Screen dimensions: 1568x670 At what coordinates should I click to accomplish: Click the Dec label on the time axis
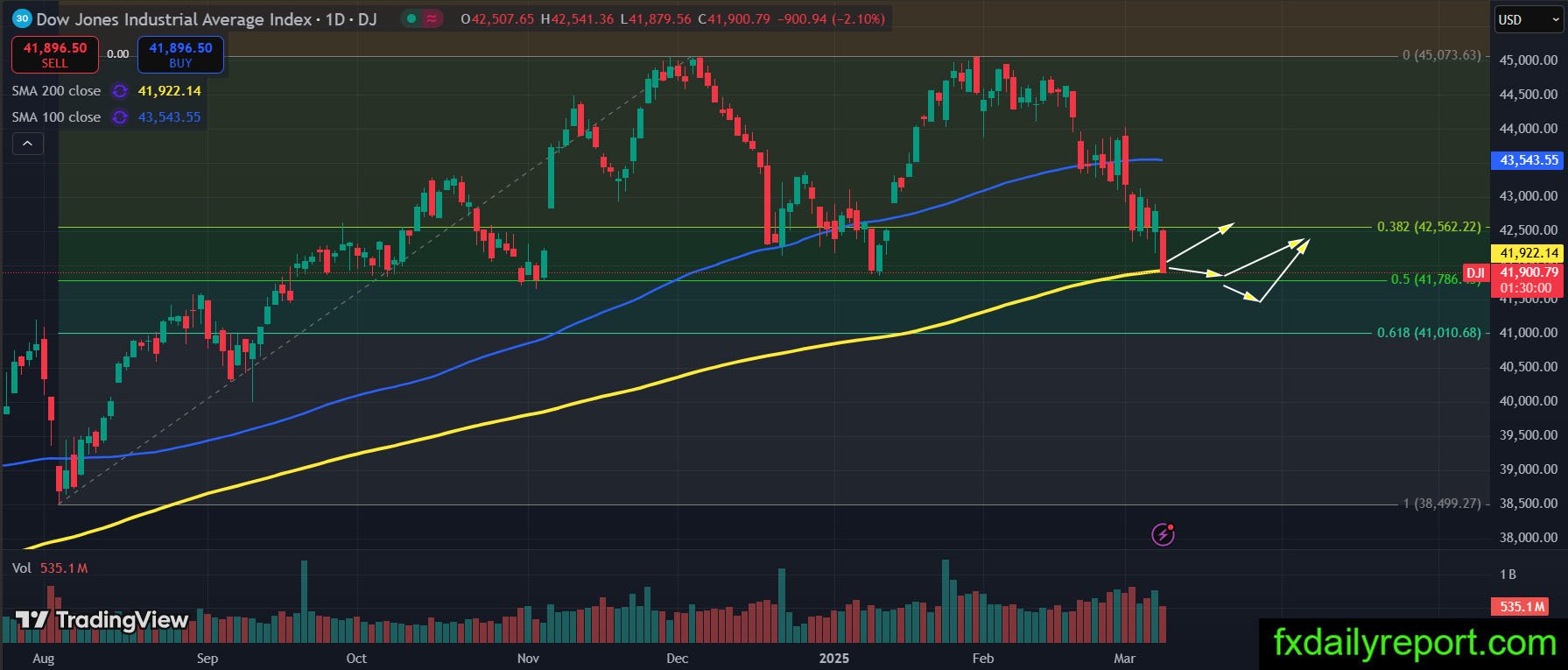point(677,659)
